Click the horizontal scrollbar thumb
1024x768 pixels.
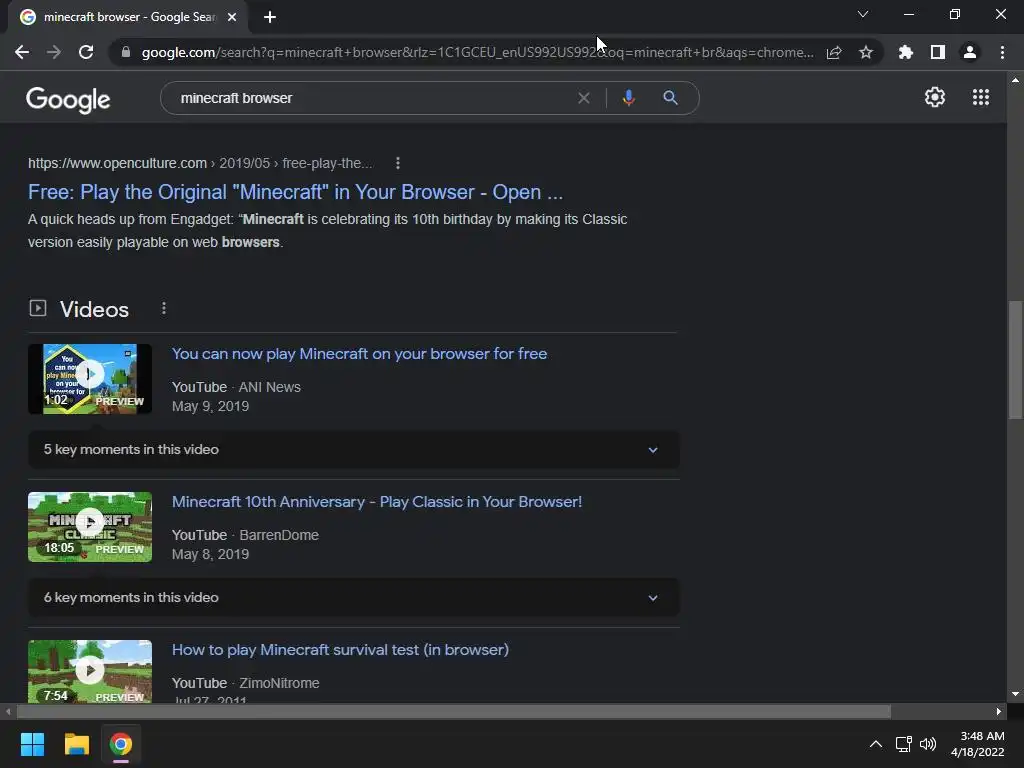[x=454, y=712]
